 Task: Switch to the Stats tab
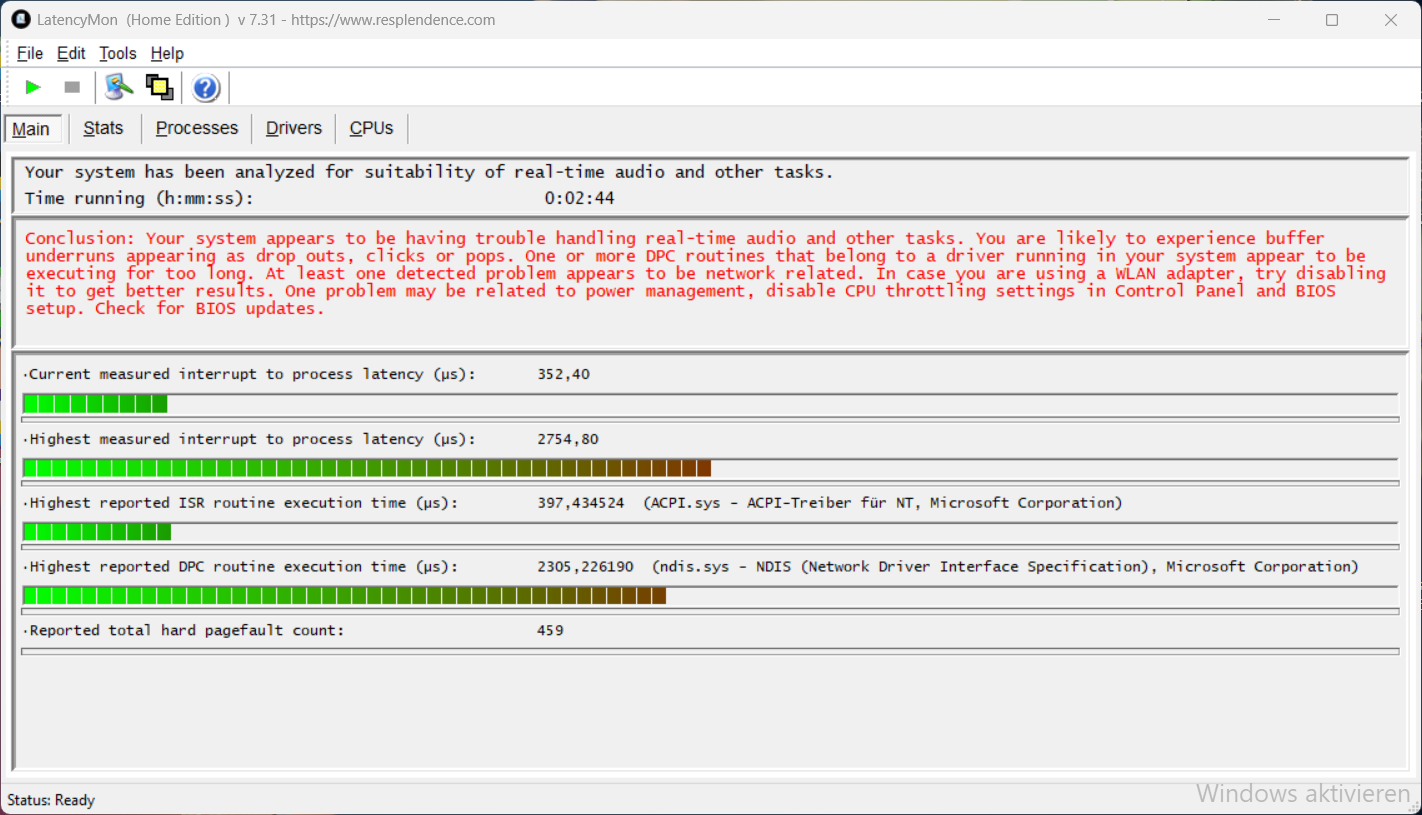pos(103,128)
